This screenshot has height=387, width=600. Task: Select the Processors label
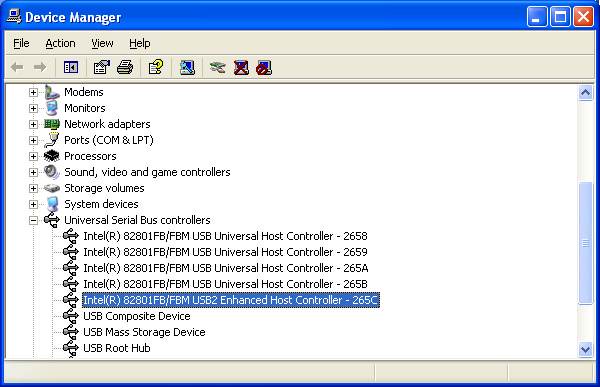coord(90,156)
